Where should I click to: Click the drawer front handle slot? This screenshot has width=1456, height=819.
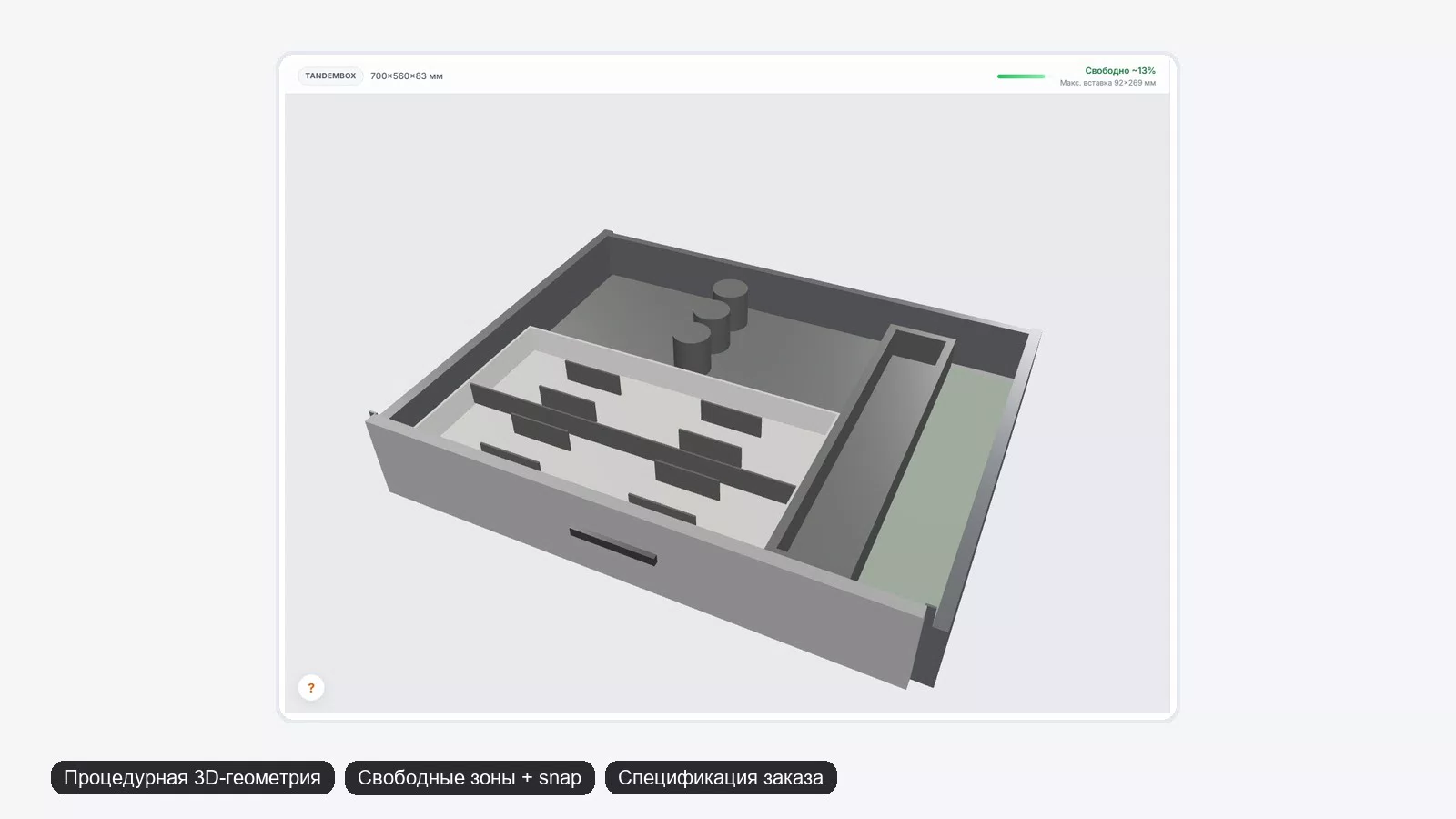coord(612,546)
